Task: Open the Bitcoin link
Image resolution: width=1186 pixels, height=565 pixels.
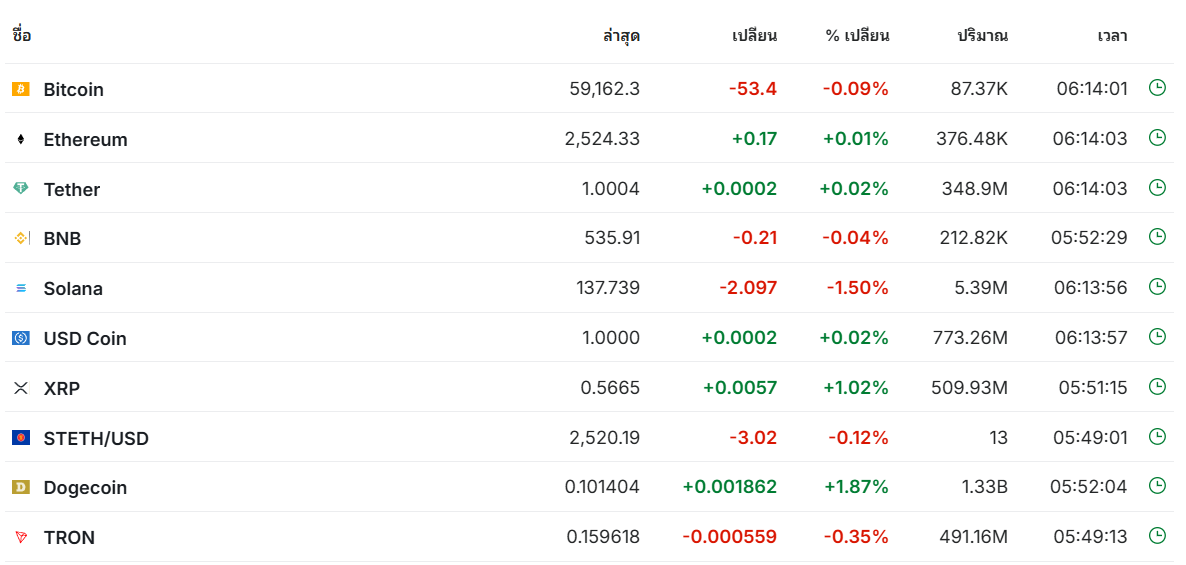Action: click(73, 90)
